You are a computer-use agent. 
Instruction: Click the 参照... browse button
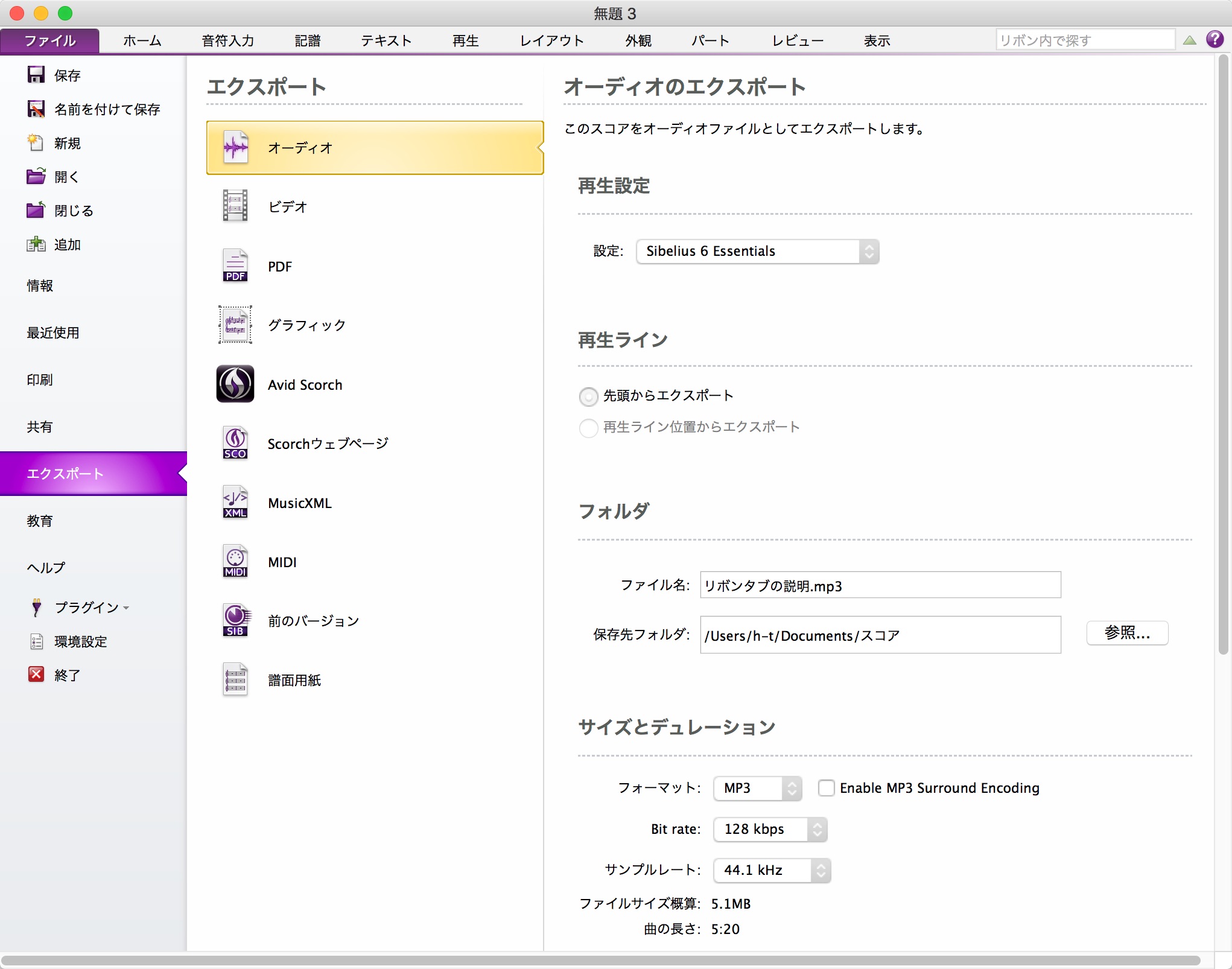[1127, 633]
